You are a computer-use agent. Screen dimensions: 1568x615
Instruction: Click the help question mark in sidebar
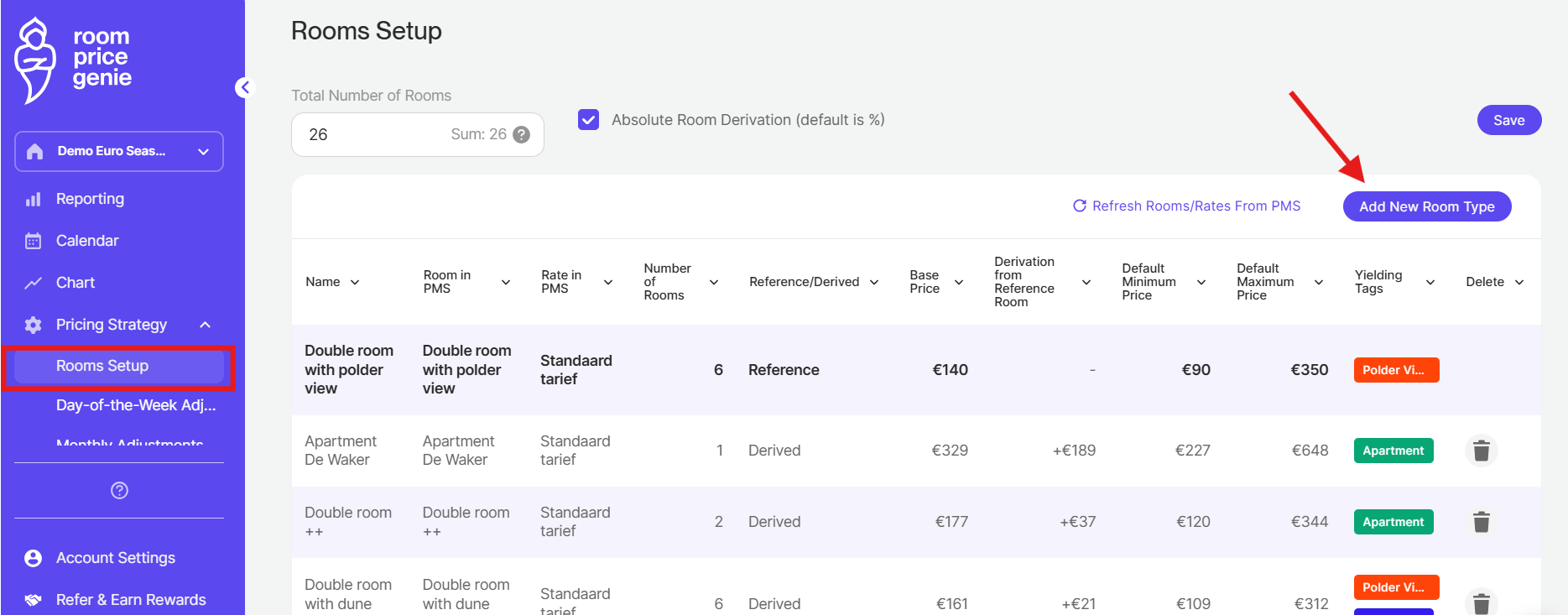coord(119,490)
